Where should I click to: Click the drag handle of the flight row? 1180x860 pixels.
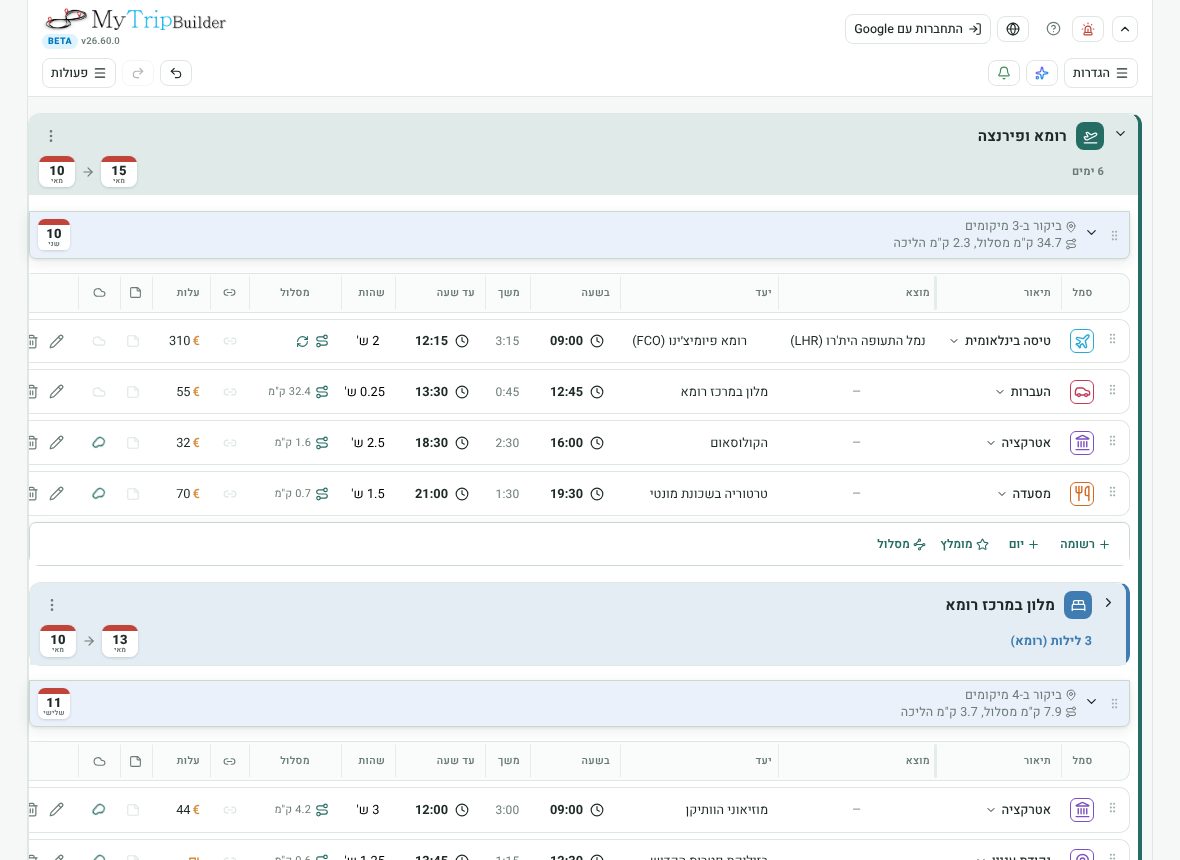(x=1112, y=339)
